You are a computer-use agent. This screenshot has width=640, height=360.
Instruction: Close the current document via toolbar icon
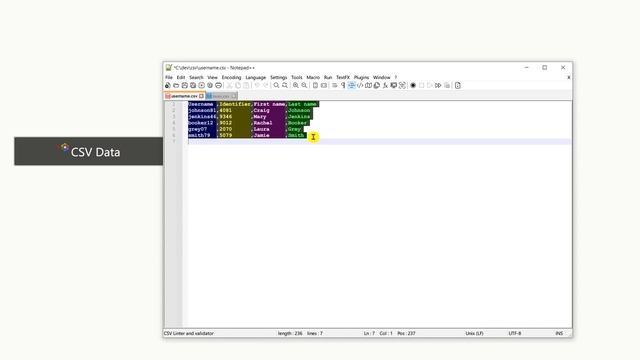[x=202, y=85]
